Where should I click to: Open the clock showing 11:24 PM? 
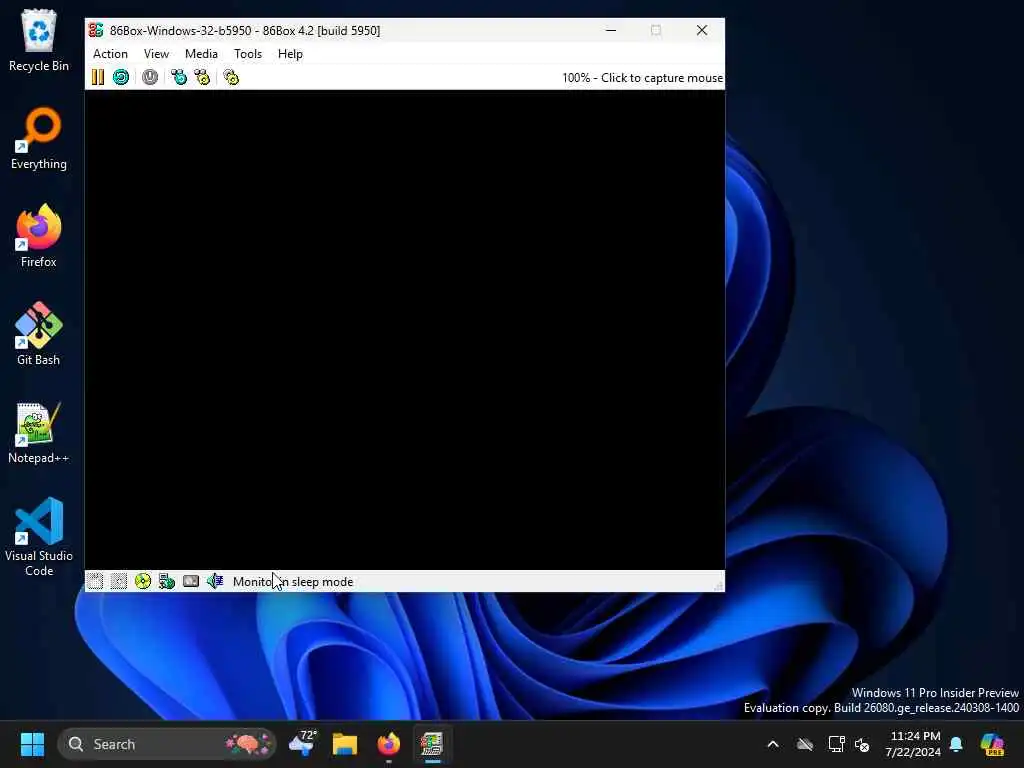(x=913, y=744)
